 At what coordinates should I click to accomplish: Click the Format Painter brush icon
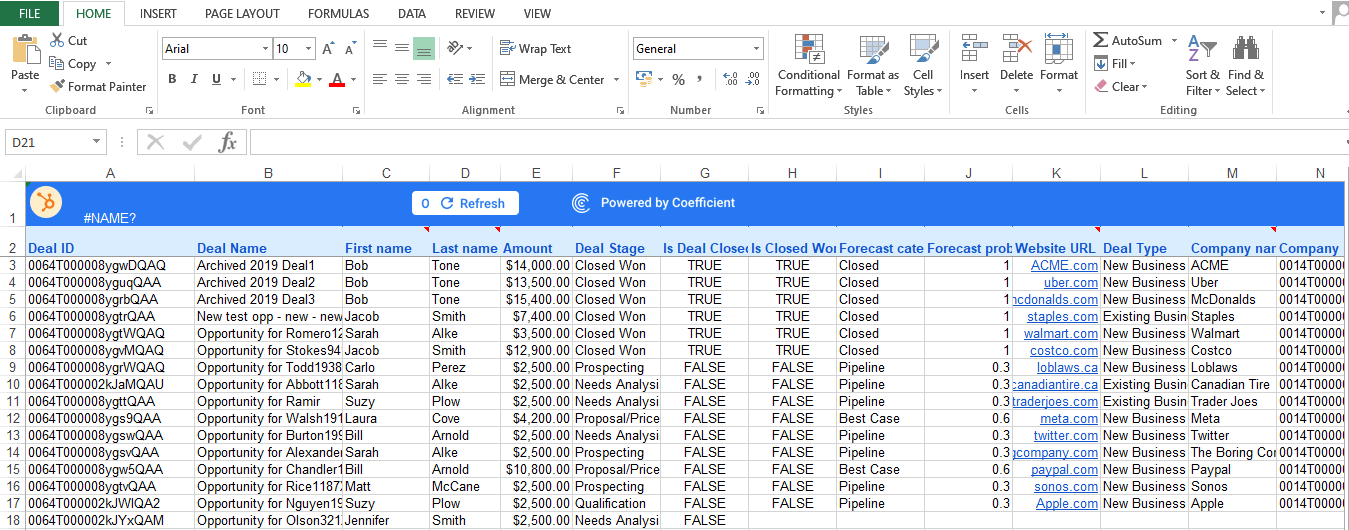click(x=58, y=87)
